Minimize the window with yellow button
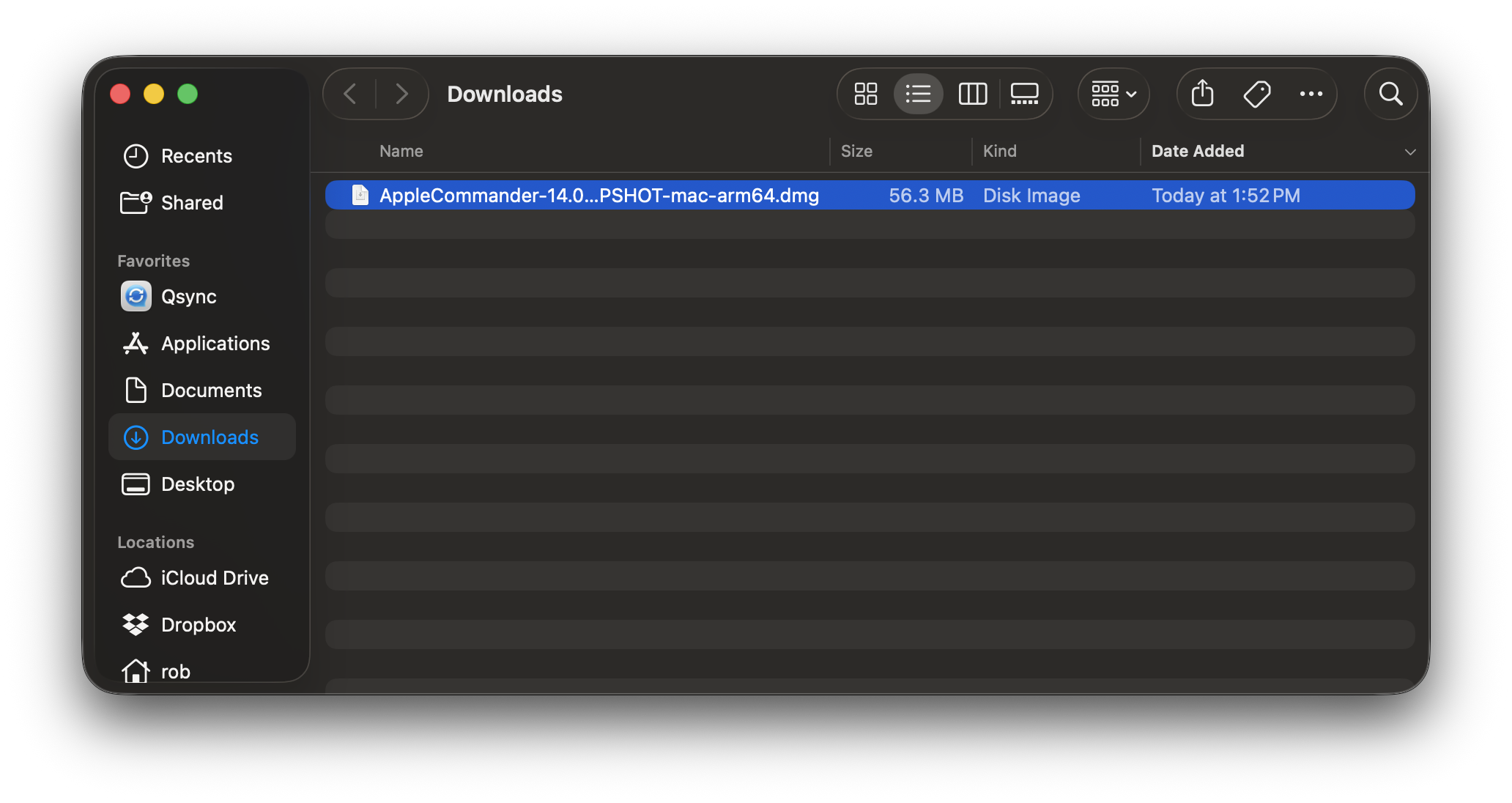The image size is (1512, 803). click(154, 94)
